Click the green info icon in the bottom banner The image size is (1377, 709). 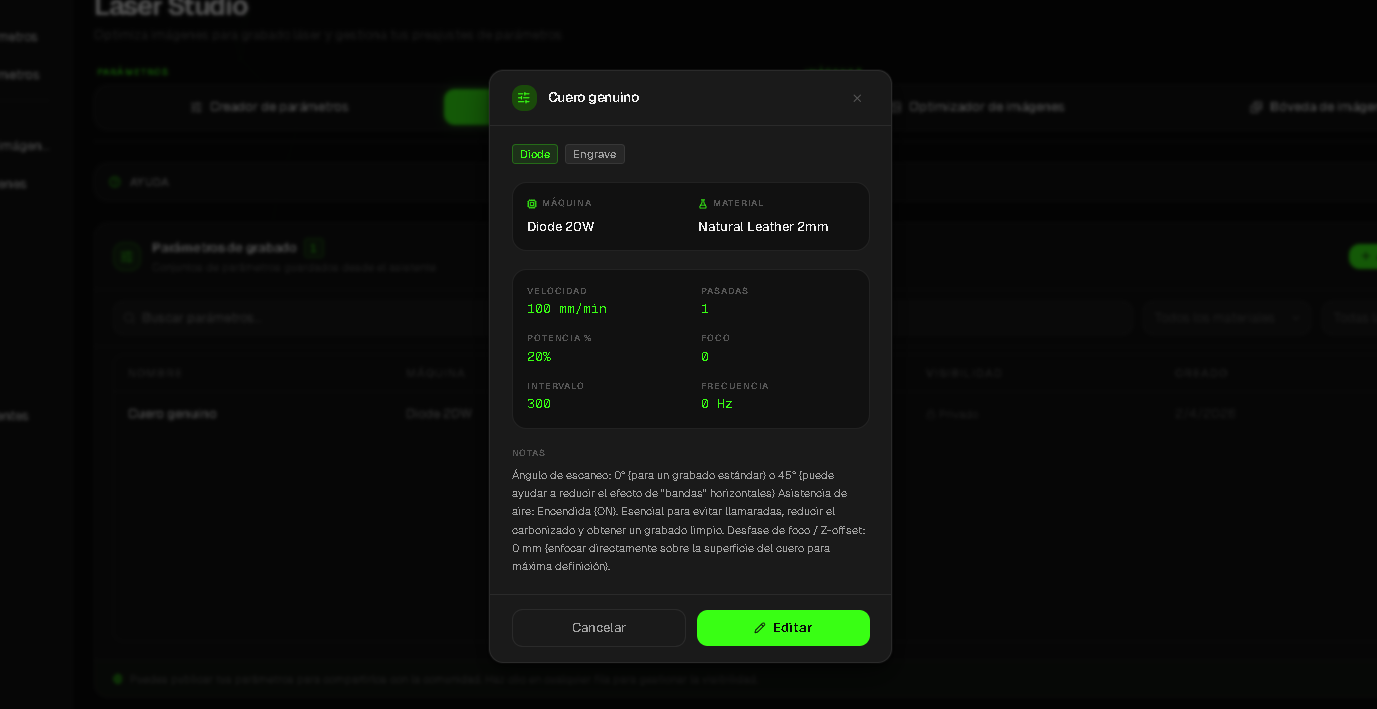tap(118, 679)
